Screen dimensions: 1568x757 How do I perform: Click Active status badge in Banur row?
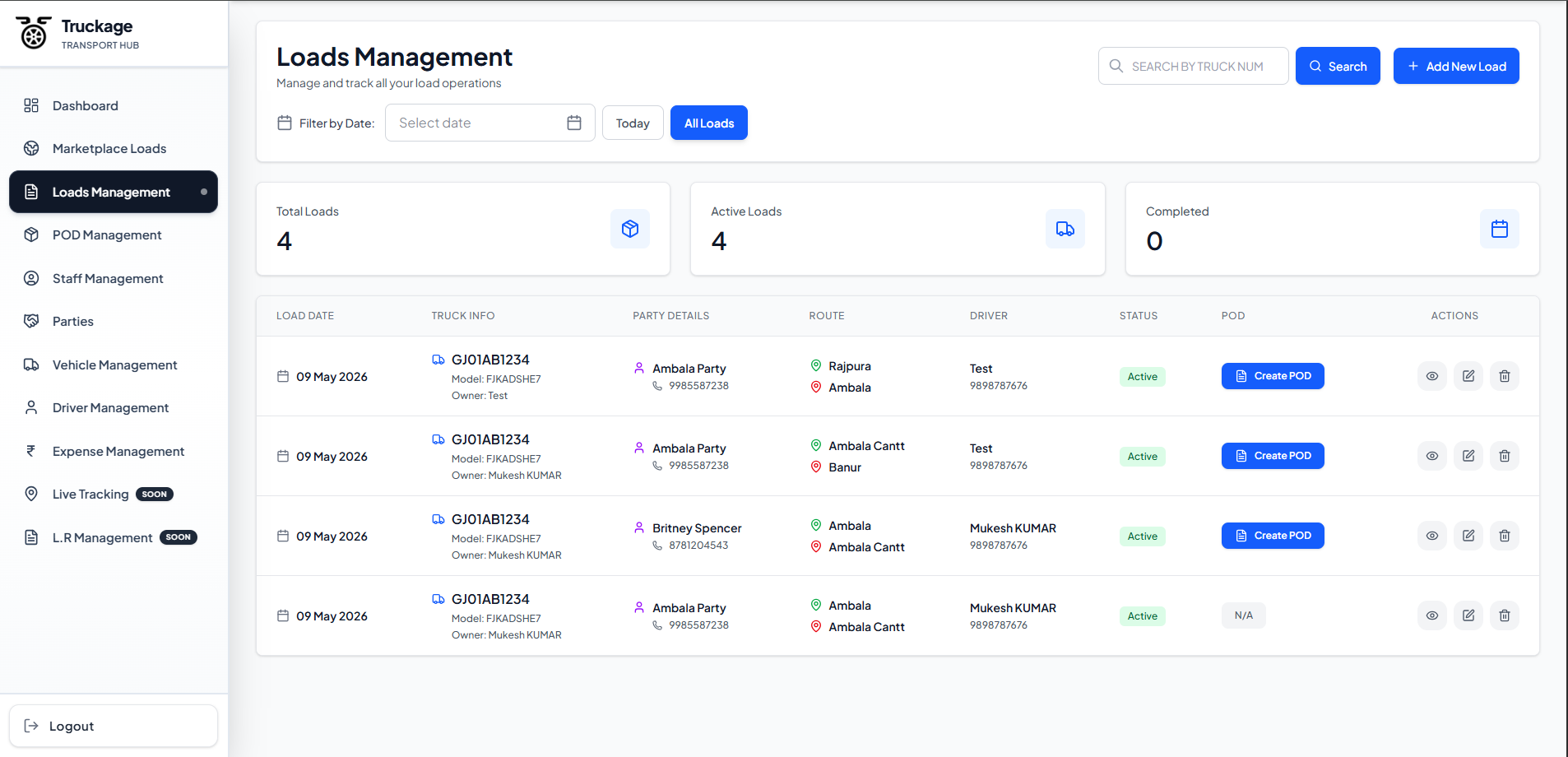click(x=1143, y=457)
